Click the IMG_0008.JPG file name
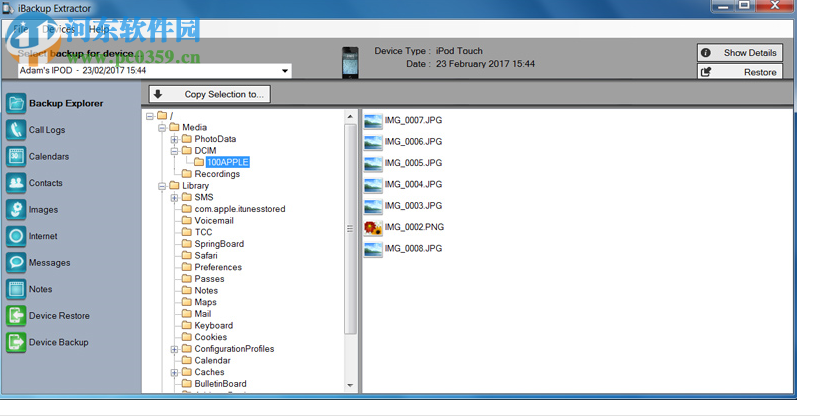Screen dimensions: 820x416 click(x=413, y=249)
